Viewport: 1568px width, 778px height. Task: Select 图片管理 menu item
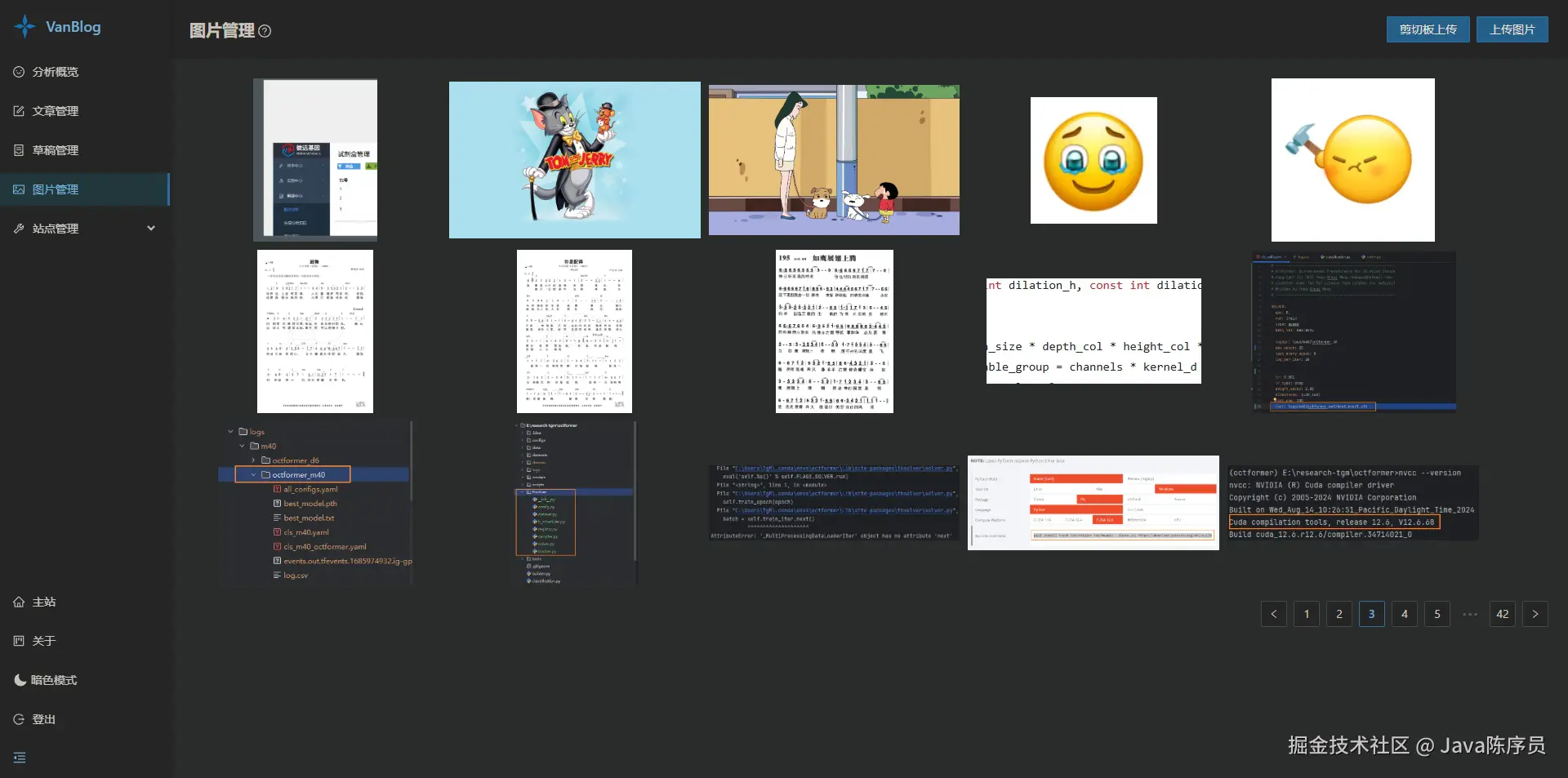tap(85, 189)
